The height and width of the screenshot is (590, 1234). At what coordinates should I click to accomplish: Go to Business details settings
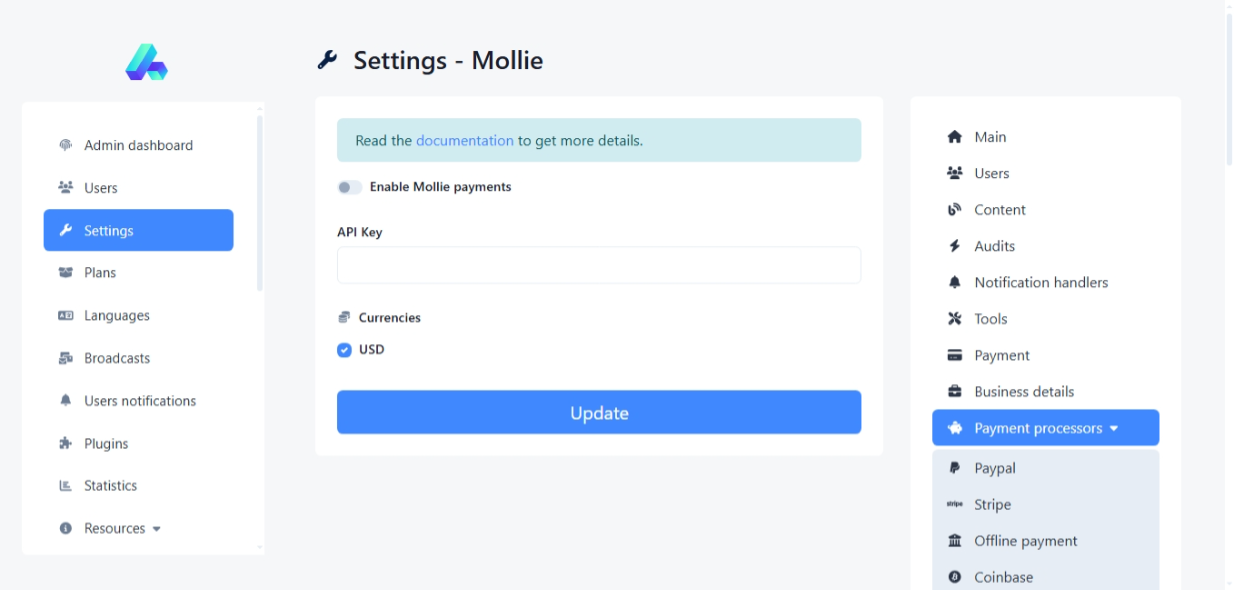[1024, 392]
